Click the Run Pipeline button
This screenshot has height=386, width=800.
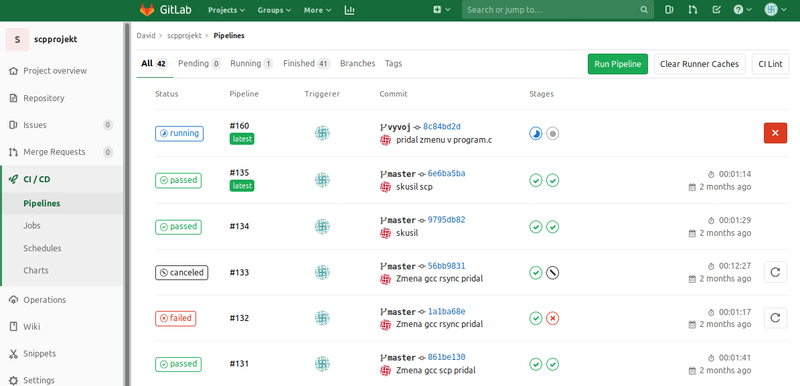pos(618,64)
